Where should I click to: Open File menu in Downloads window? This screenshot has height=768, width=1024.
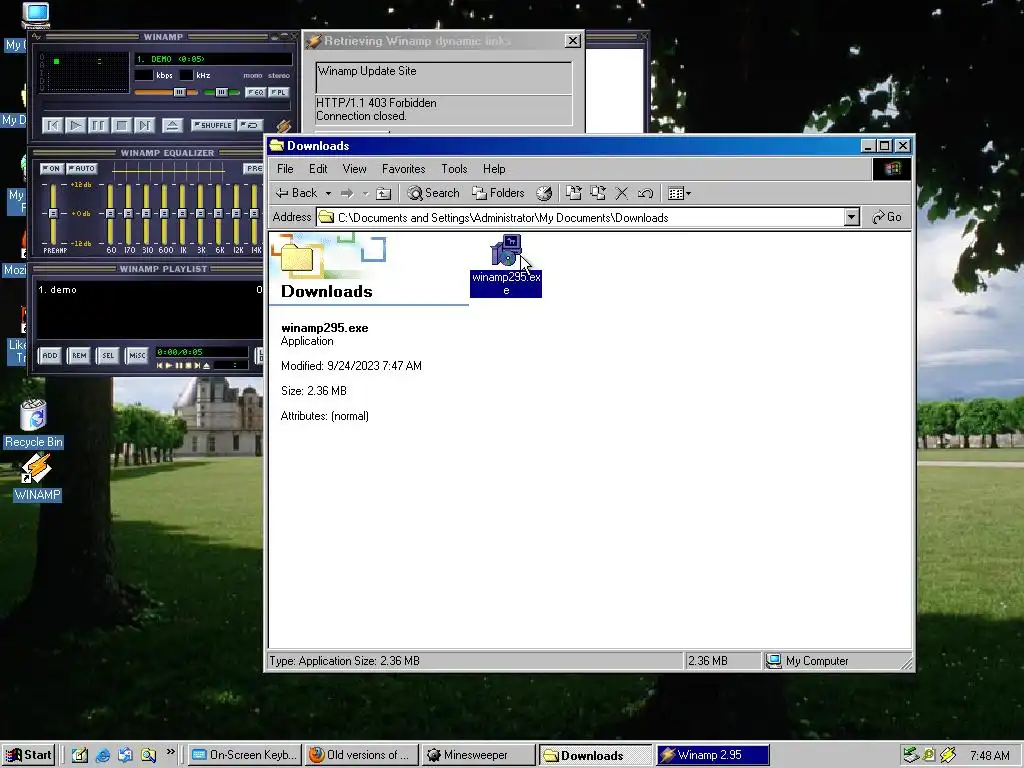[x=285, y=168]
